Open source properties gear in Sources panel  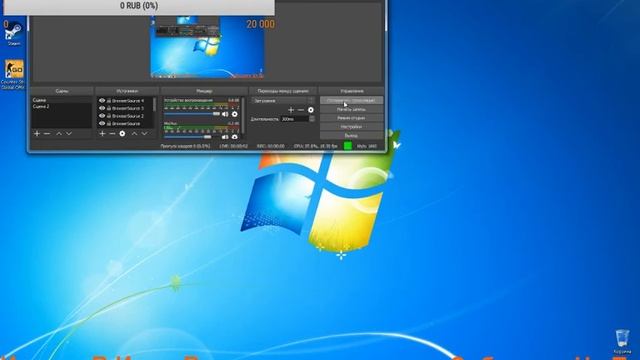point(122,133)
